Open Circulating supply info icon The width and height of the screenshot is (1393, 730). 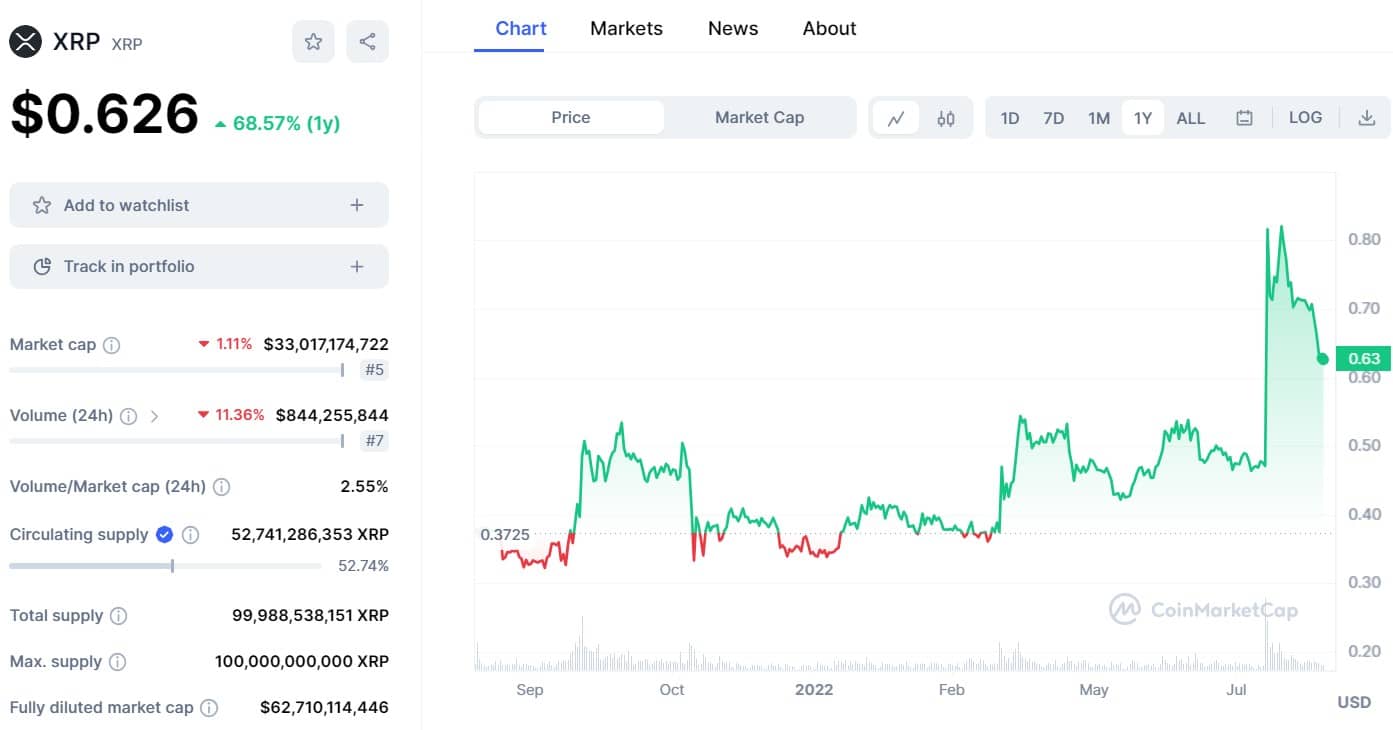point(190,535)
